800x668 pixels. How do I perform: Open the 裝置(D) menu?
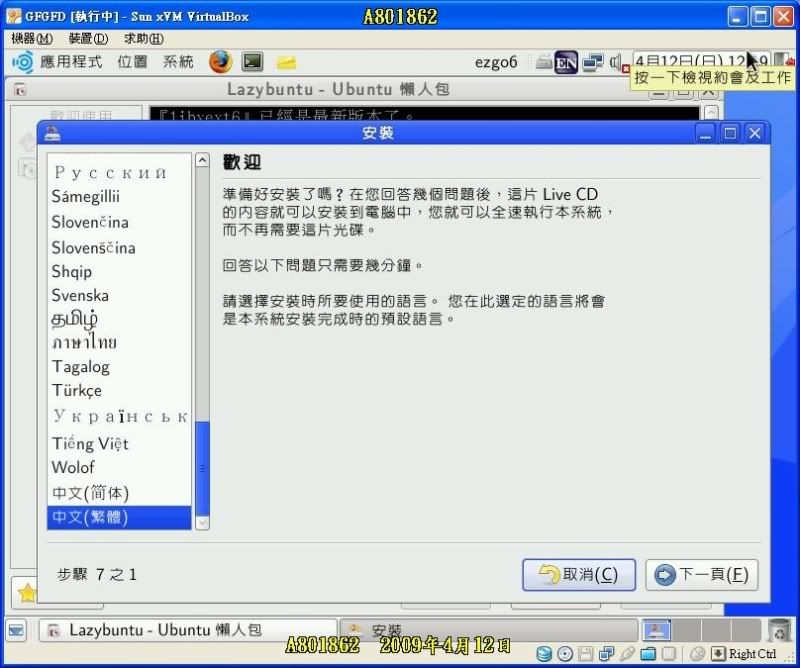pos(88,38)
